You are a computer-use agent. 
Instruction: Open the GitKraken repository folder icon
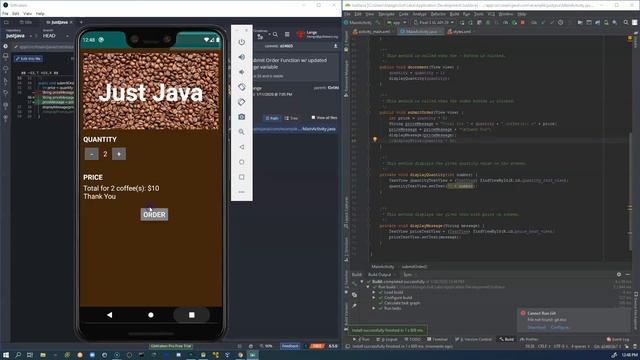6,22
